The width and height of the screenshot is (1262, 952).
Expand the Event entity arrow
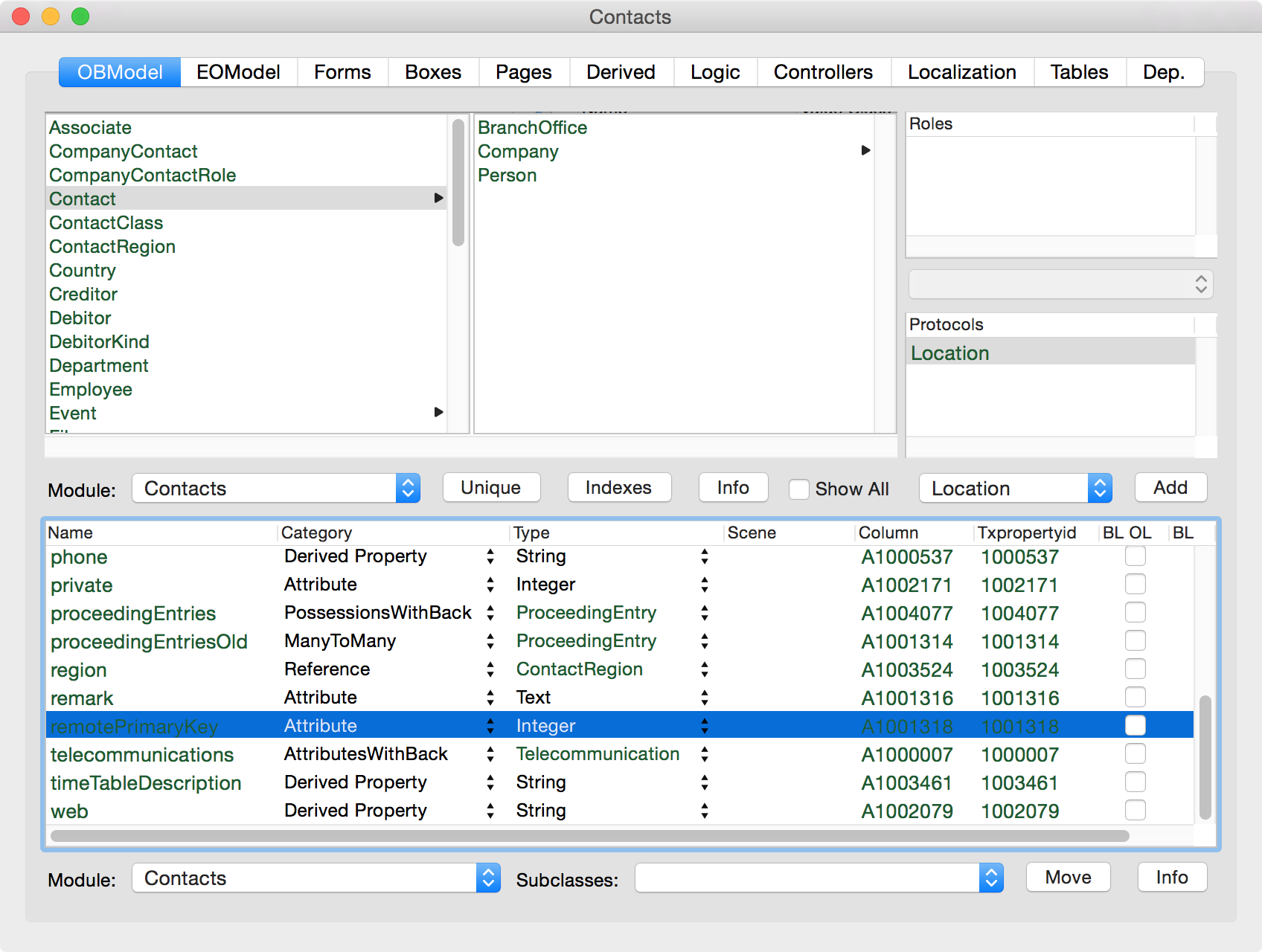pyautogui.click(x=438, y=412)
